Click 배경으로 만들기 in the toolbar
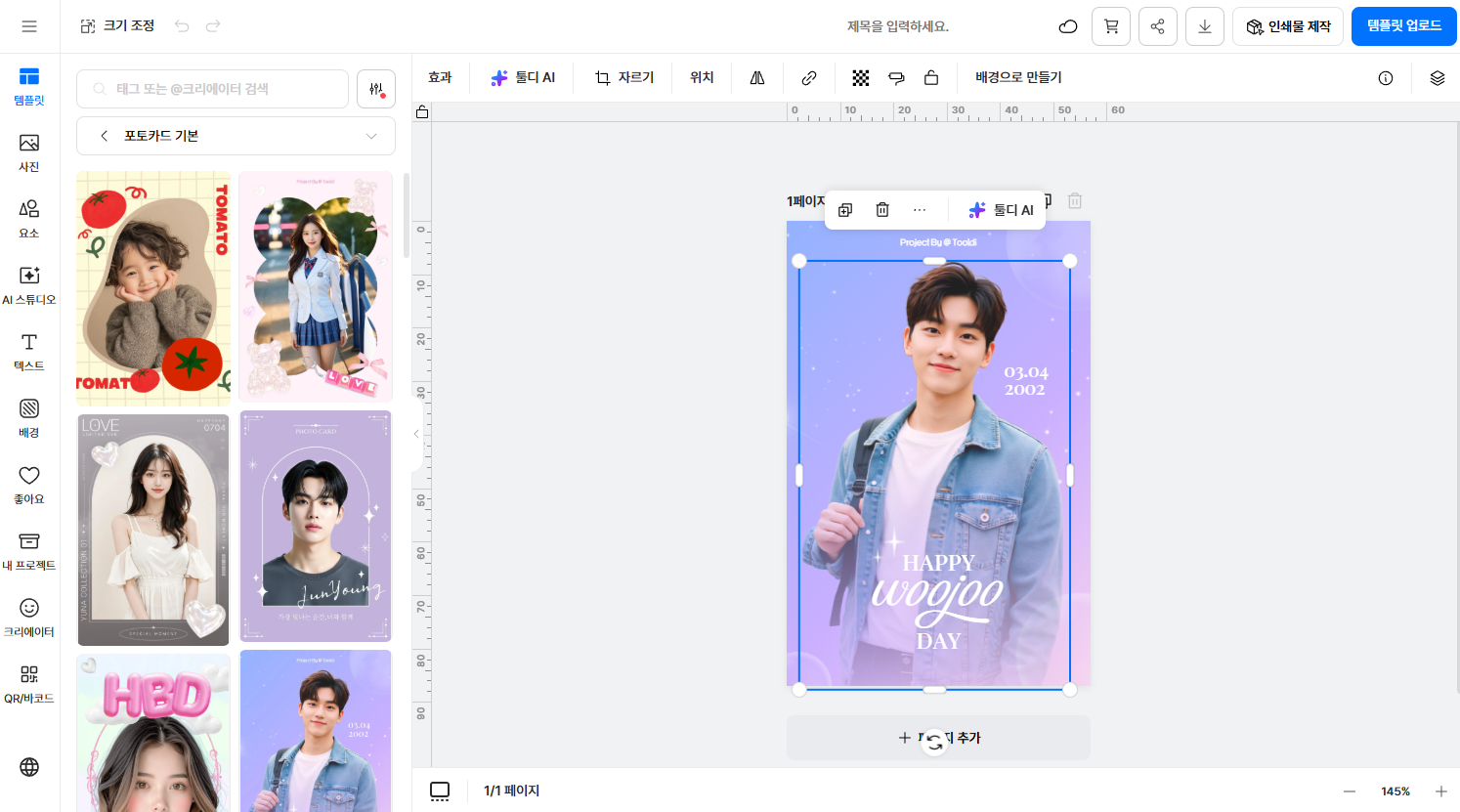 pos(1018,78)
